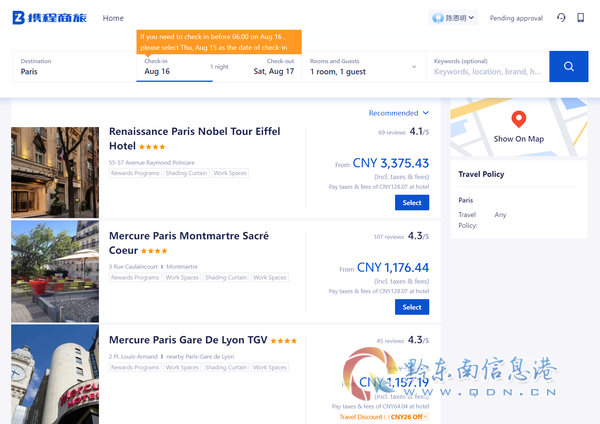Screen dimensions: 600x424
Task: Edit the Destination field Paris
Action: [x=74, y=67]
